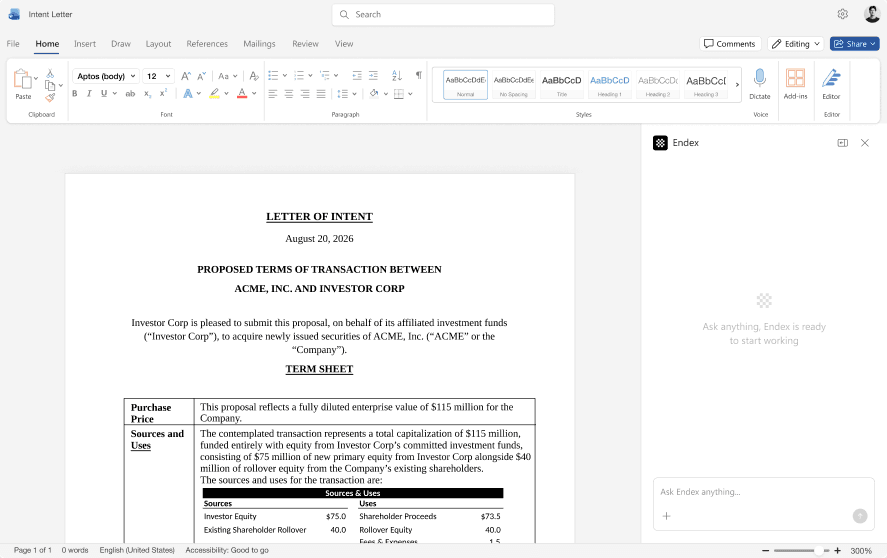Screen dimensions: 887x558
Task: Open the user profile picture
Action: pos(872,14)
